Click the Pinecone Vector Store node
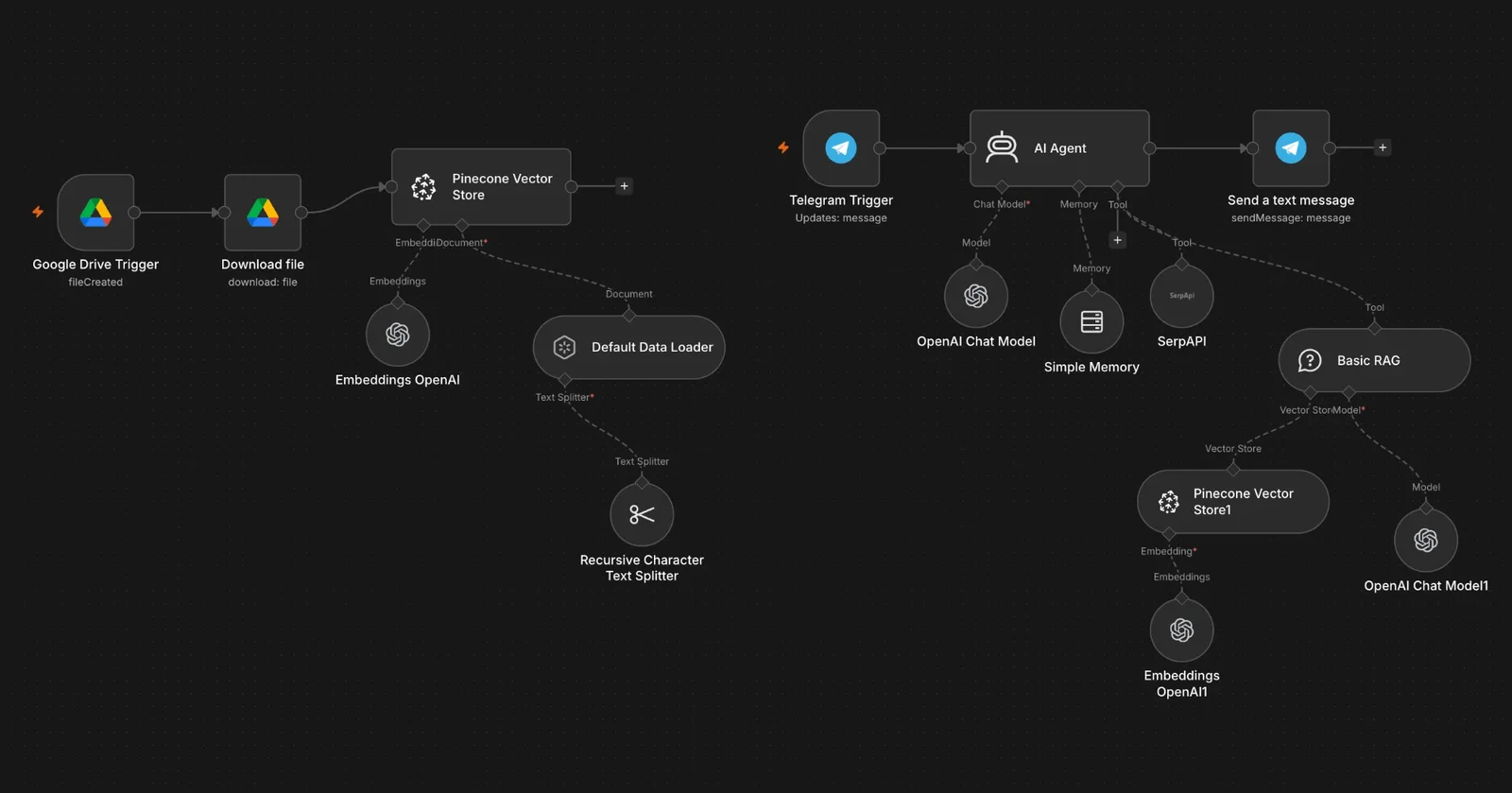Viewport: 1512px width, 793px height. coord(481,186)
